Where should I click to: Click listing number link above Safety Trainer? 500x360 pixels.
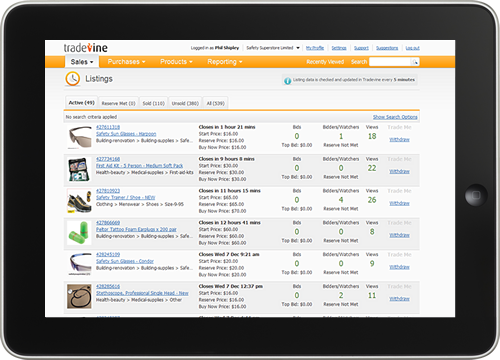tap(108, 191)
